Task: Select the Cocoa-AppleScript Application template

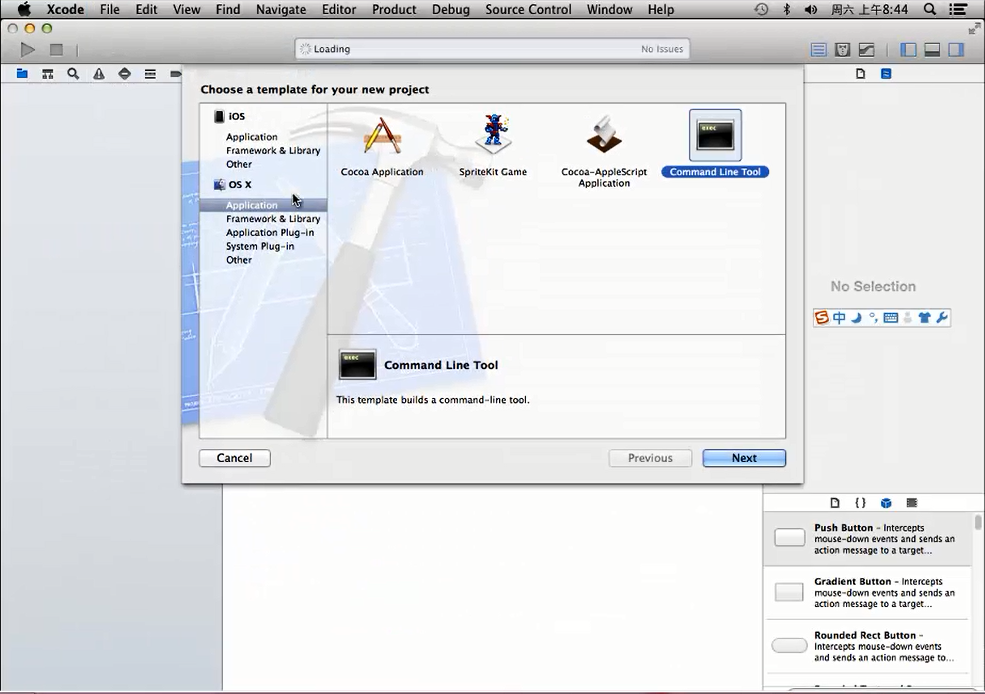Action: 604,151
